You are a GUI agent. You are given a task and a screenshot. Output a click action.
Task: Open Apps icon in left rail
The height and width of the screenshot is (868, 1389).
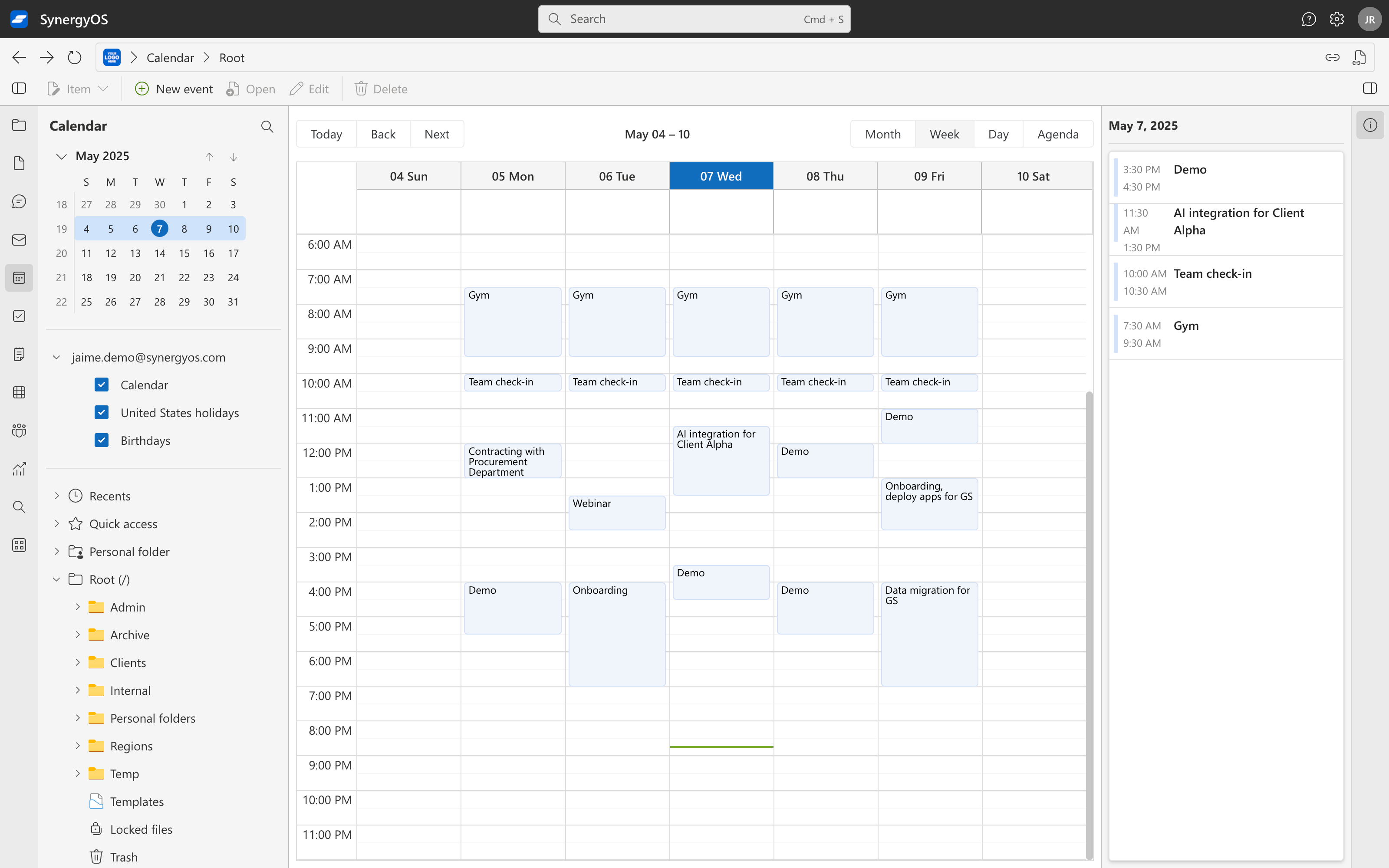(19, 546)
